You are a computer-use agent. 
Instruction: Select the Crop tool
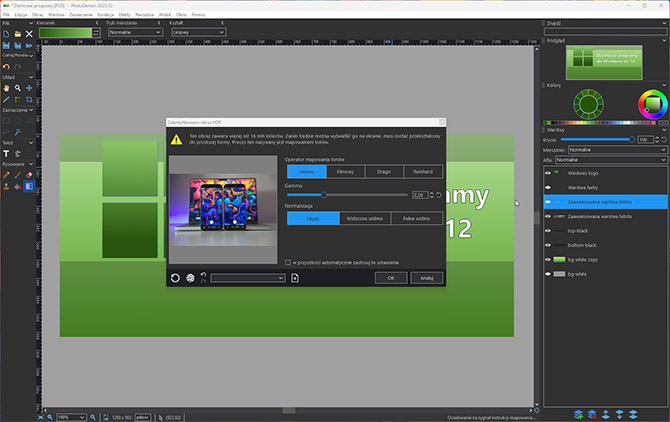pos(30,100)
